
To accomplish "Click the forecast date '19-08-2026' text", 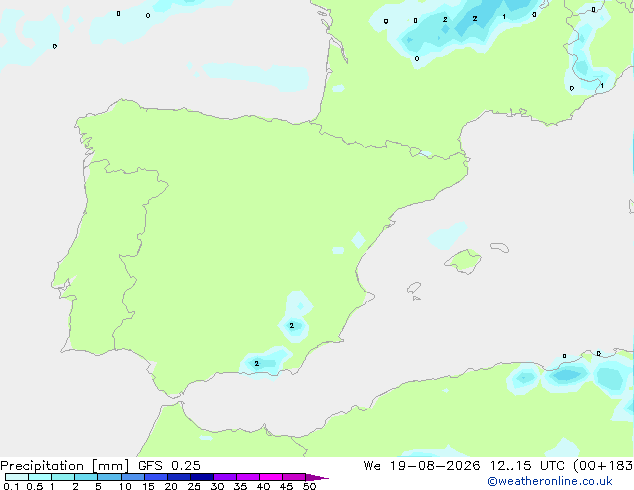I will 435,466.
